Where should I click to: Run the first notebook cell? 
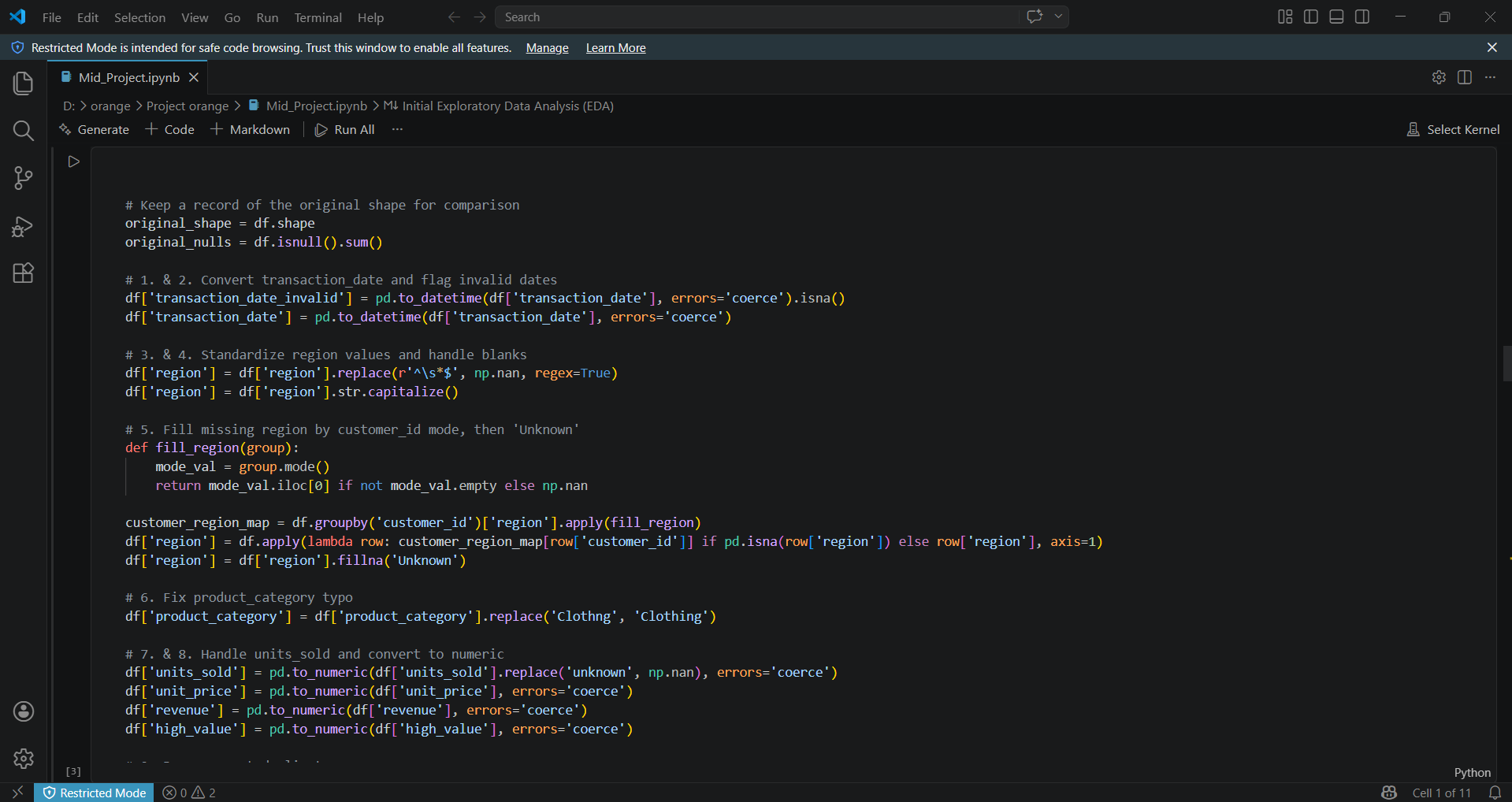[74, 162]
